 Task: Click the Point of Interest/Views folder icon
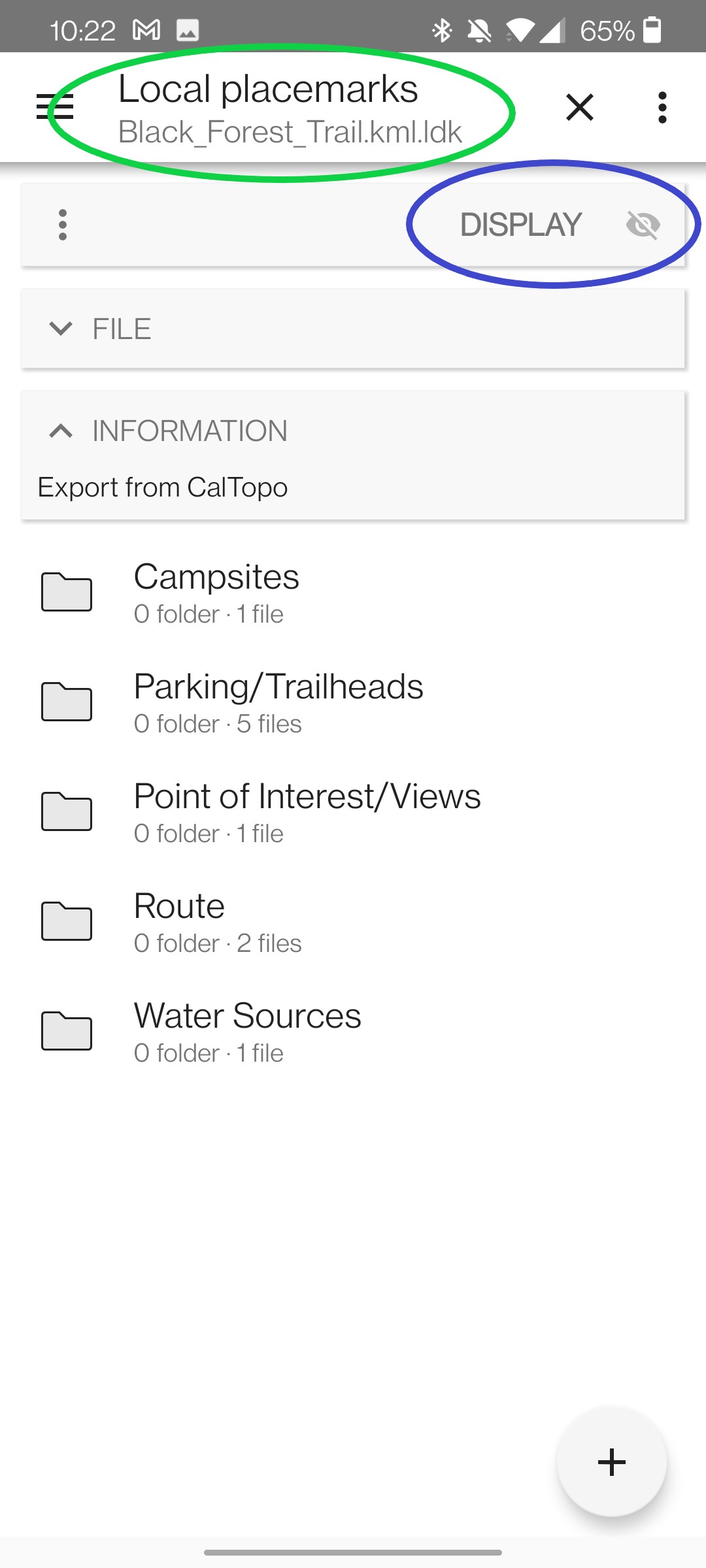point(67,811)
